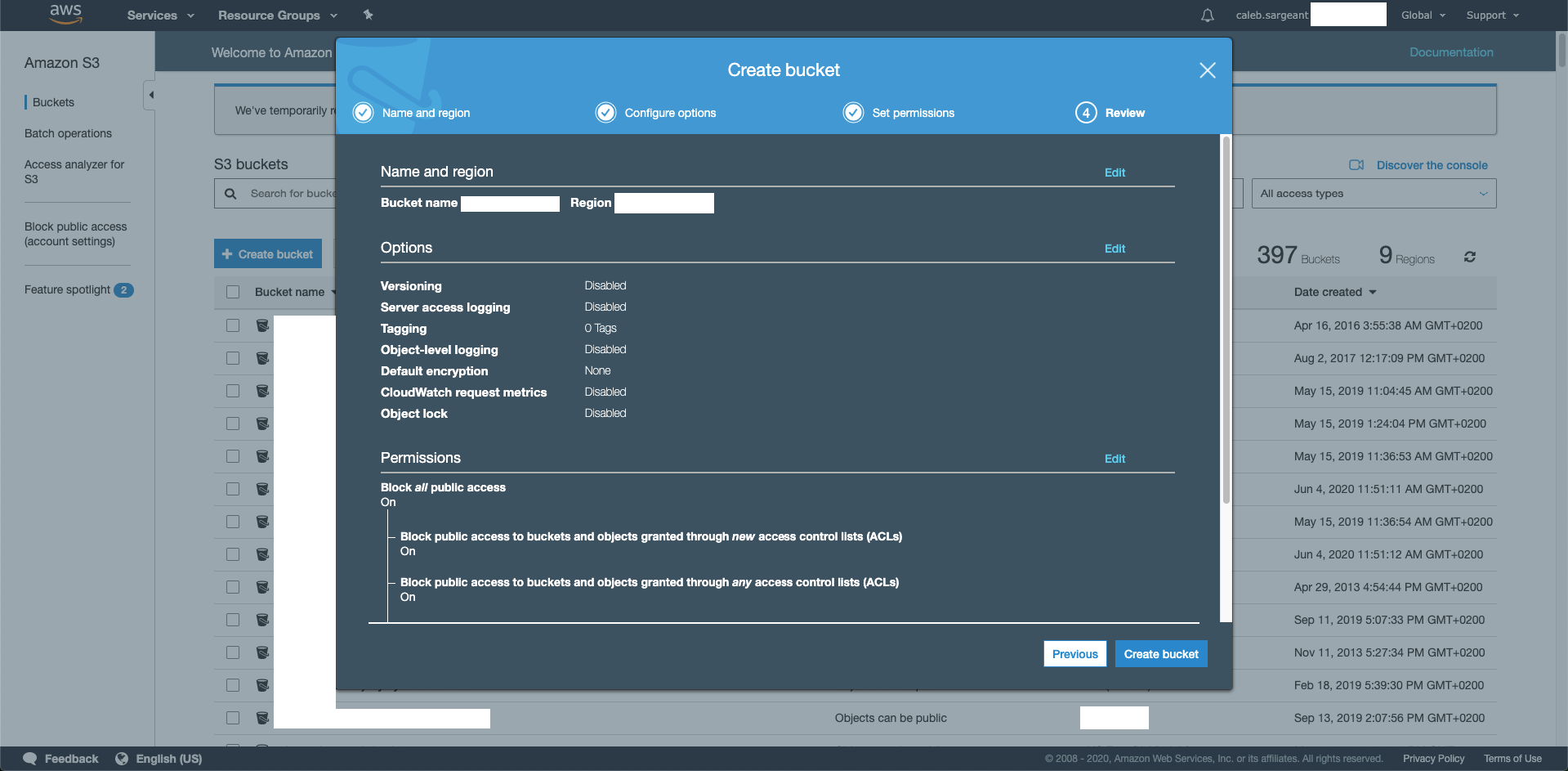Screen dimensions: 1568x771
Task: Click bucket icon in Apr 16, 2016 row
Action: pos(262,325)
